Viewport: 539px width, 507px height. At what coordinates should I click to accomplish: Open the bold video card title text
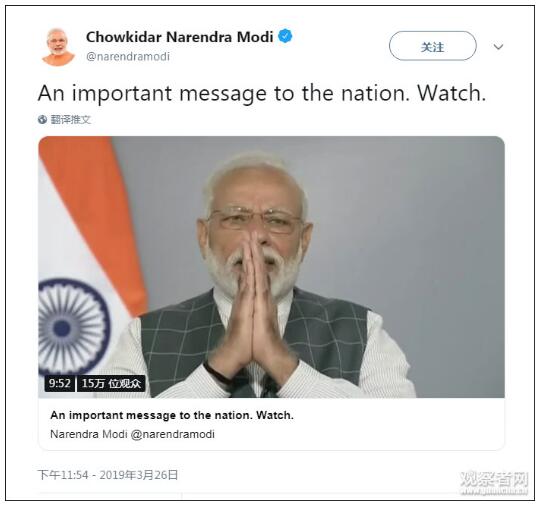point(172,415)
